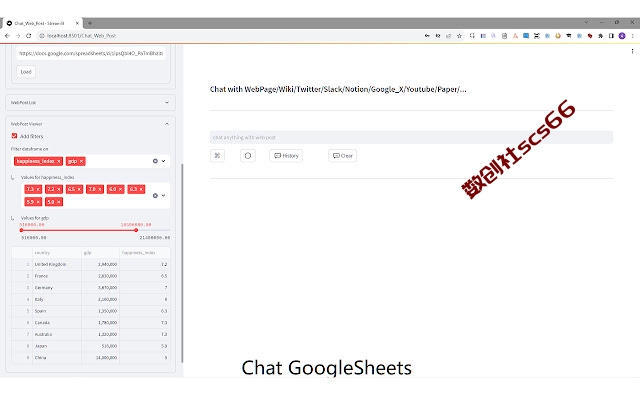Open Chrome's three-dot menu
The width and height of the screenshot is (640, 400).
point(632,36)
